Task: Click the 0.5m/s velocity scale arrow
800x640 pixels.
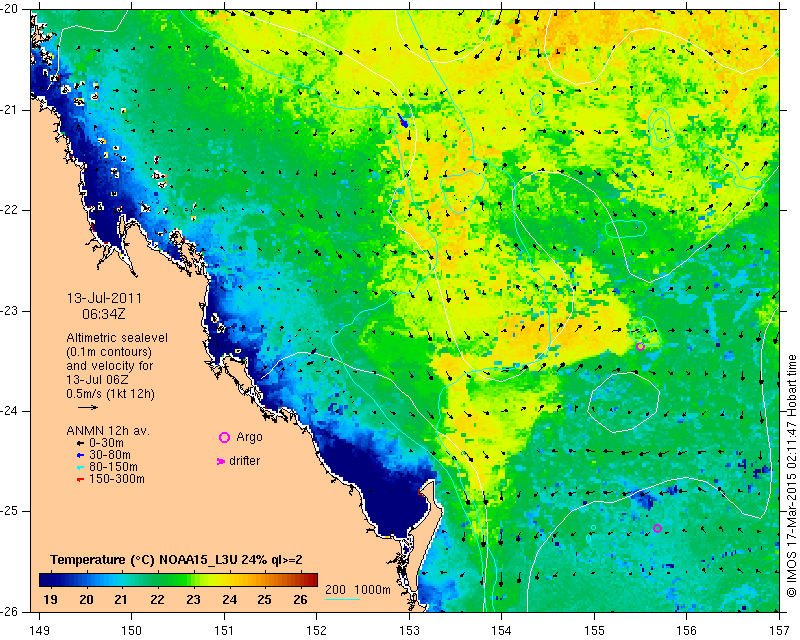Action: 88,407
